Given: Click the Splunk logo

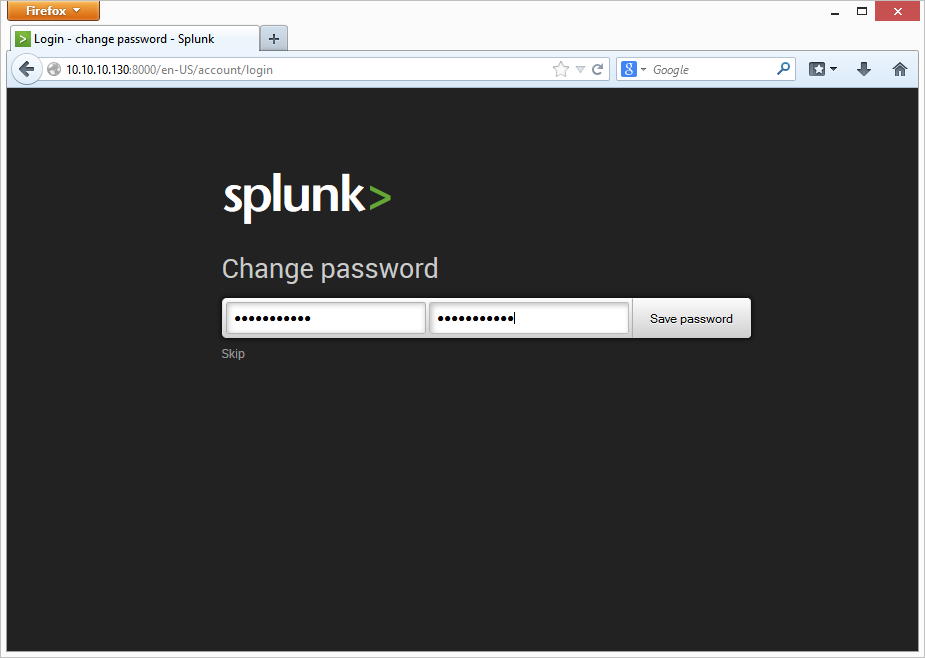Looking at the screenshot, I should [307, 198].
